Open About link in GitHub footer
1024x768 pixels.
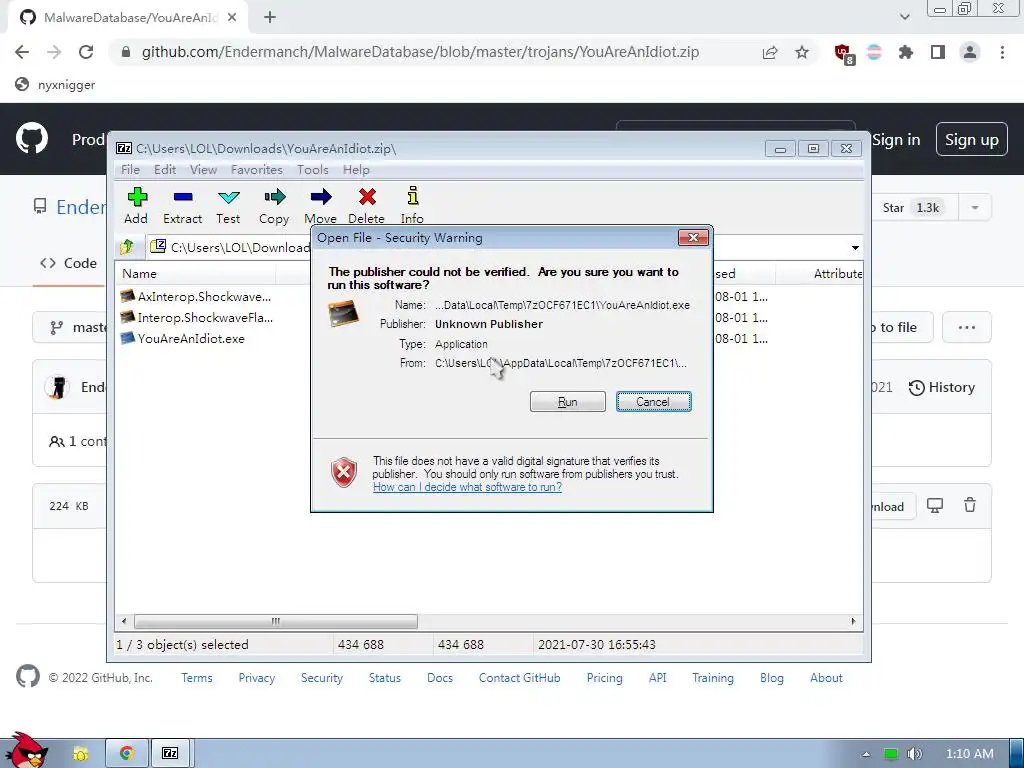pyautogui.click(x=826, y=678)
